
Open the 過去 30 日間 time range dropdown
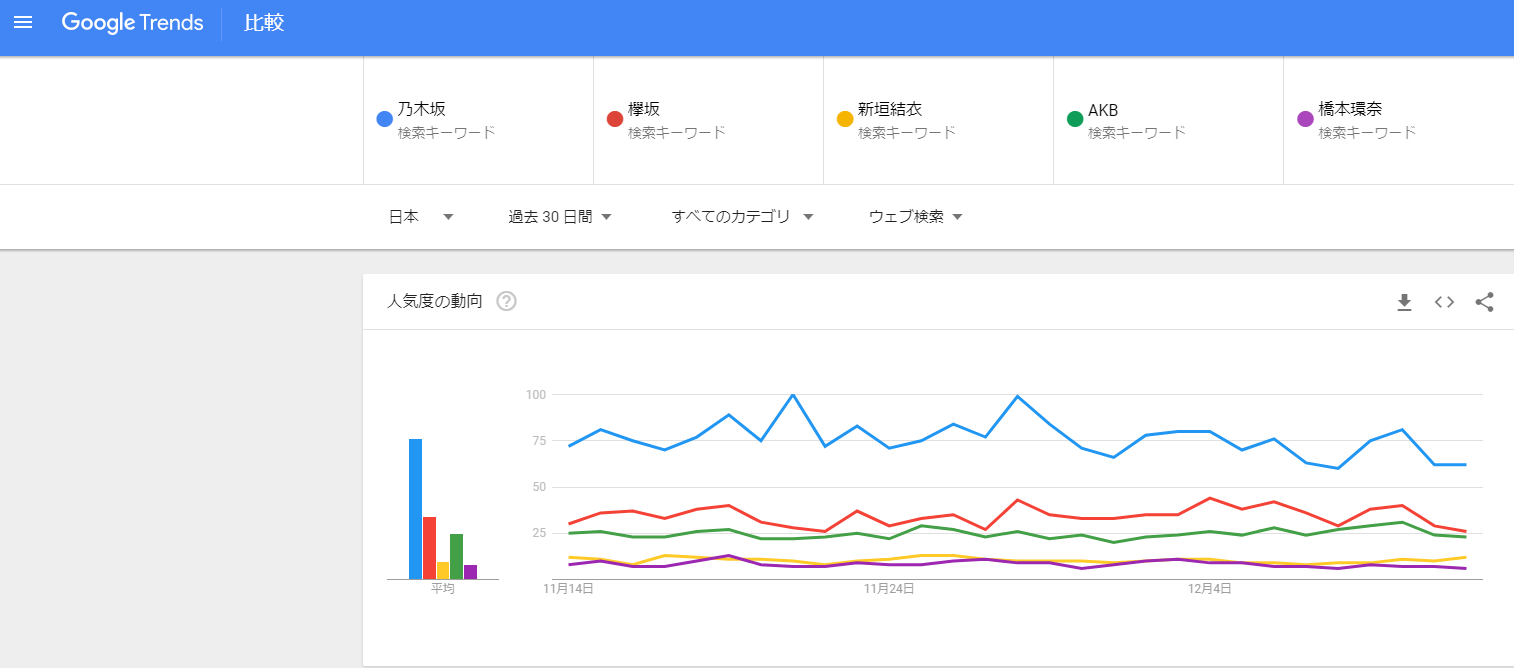point(560,217)
